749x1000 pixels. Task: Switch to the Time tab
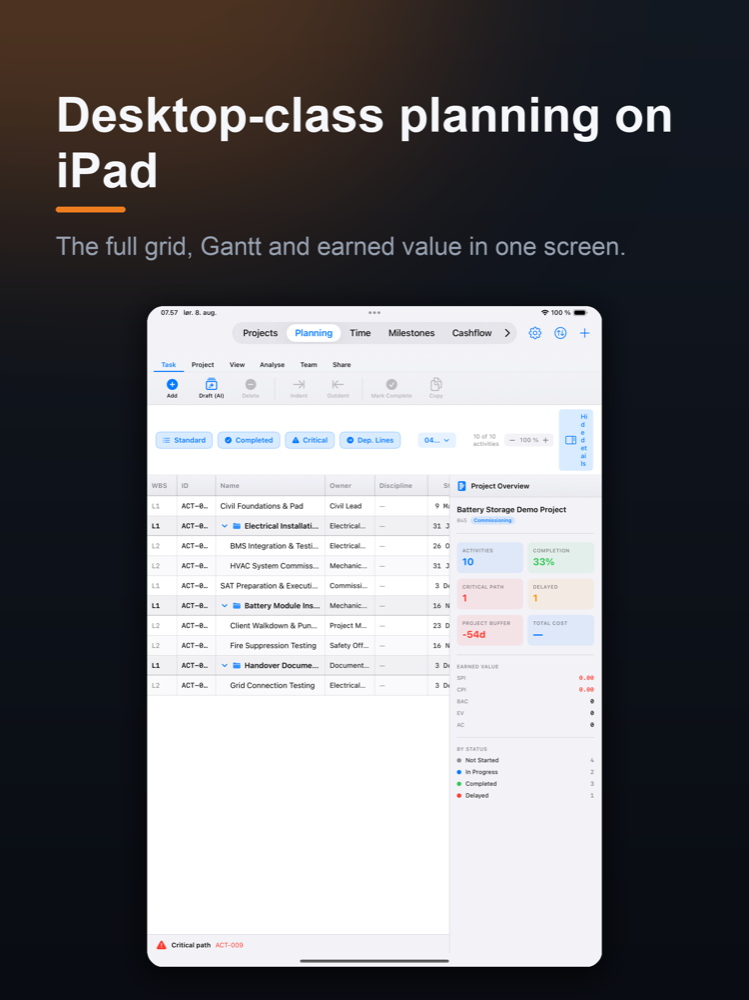pos(360,333)
